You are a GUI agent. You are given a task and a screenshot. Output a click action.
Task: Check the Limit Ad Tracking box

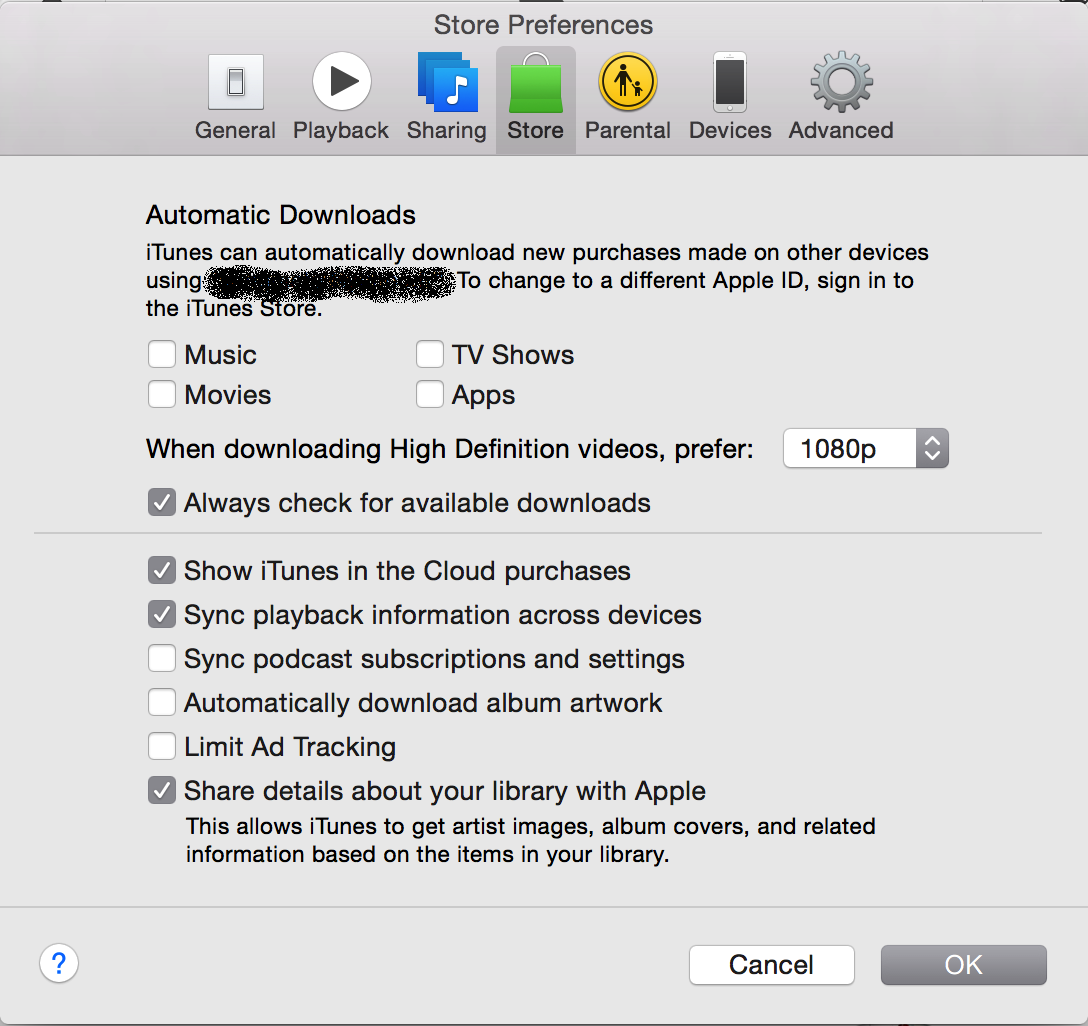point(162,746)
